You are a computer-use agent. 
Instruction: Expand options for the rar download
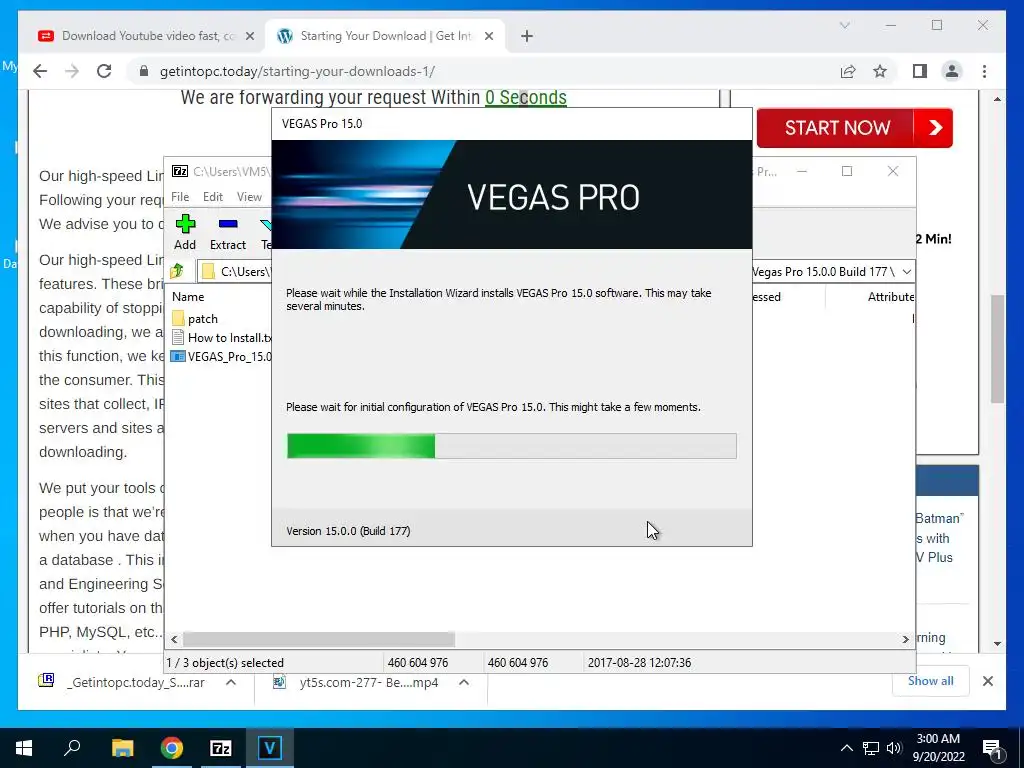pos(231,682)
